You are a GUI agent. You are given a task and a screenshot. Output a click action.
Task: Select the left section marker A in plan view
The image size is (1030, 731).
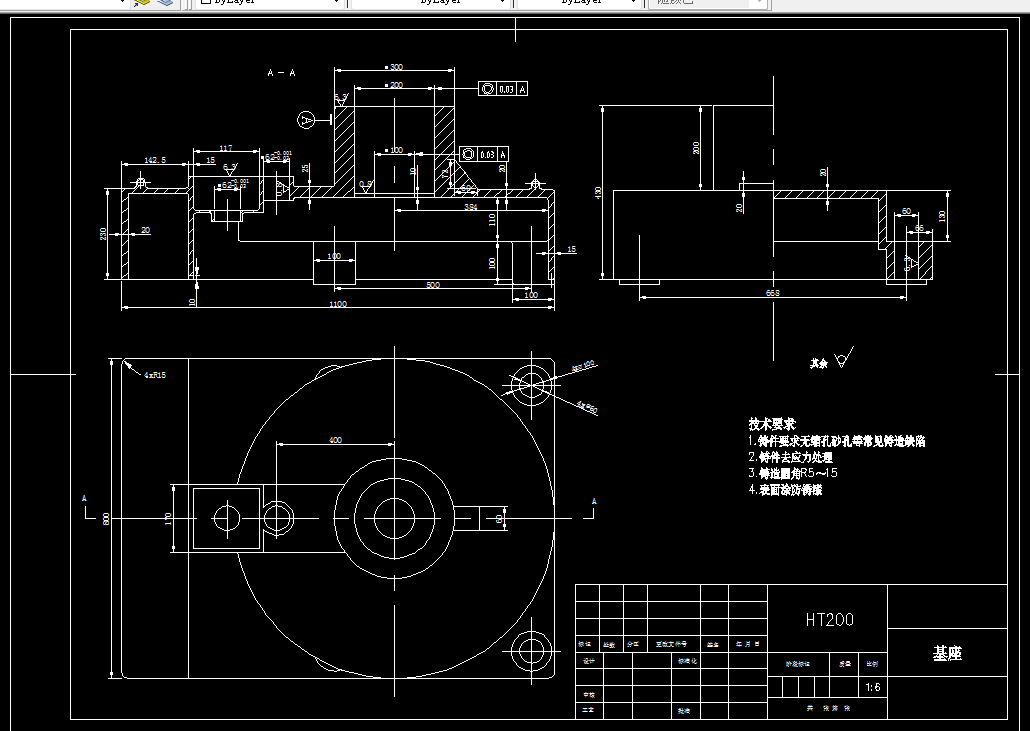(x=84, y=499)
